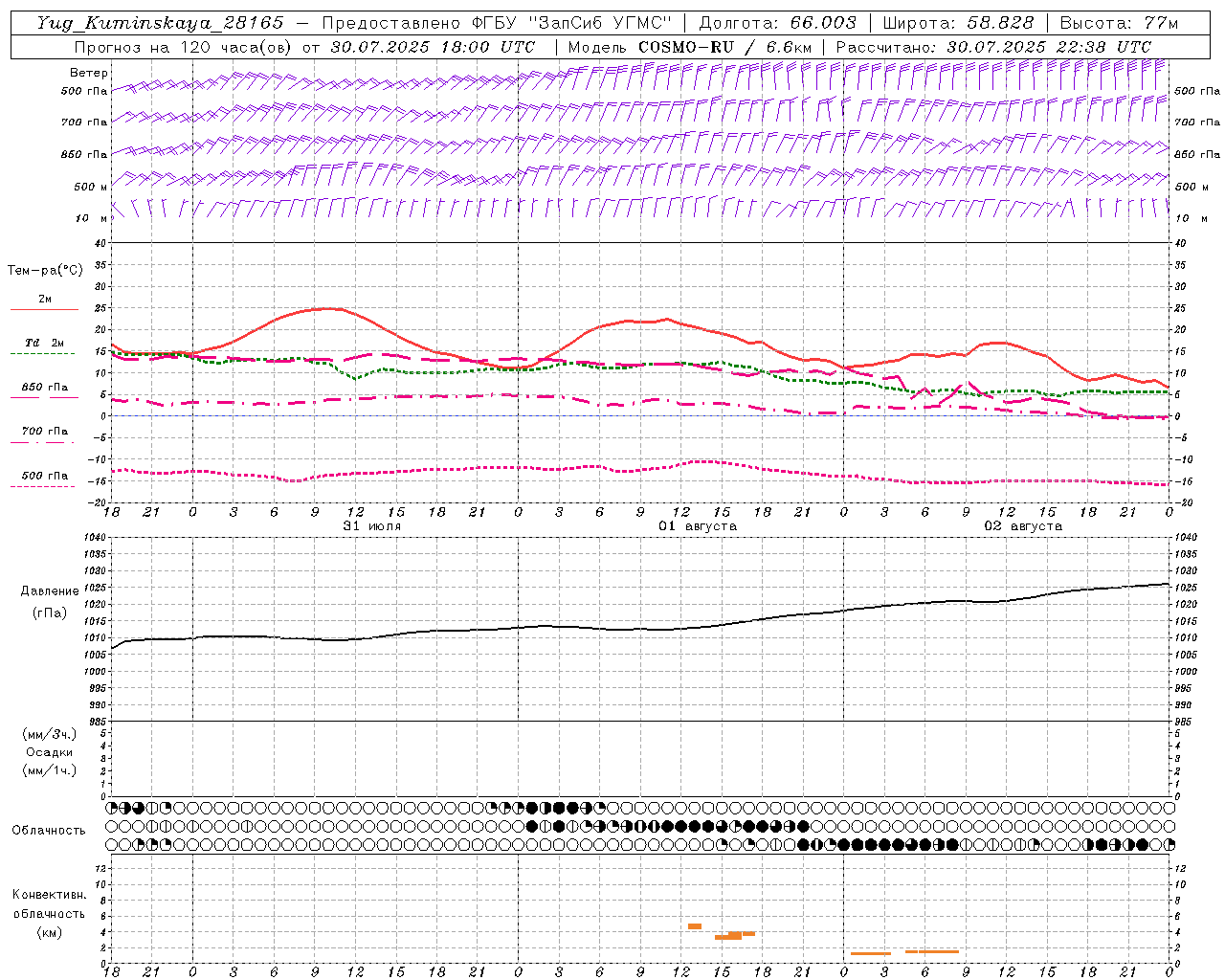Select the 'Широта: 58.828' latitude value
The height and width of the screenshot is (980, 1225).
point(958,23)
